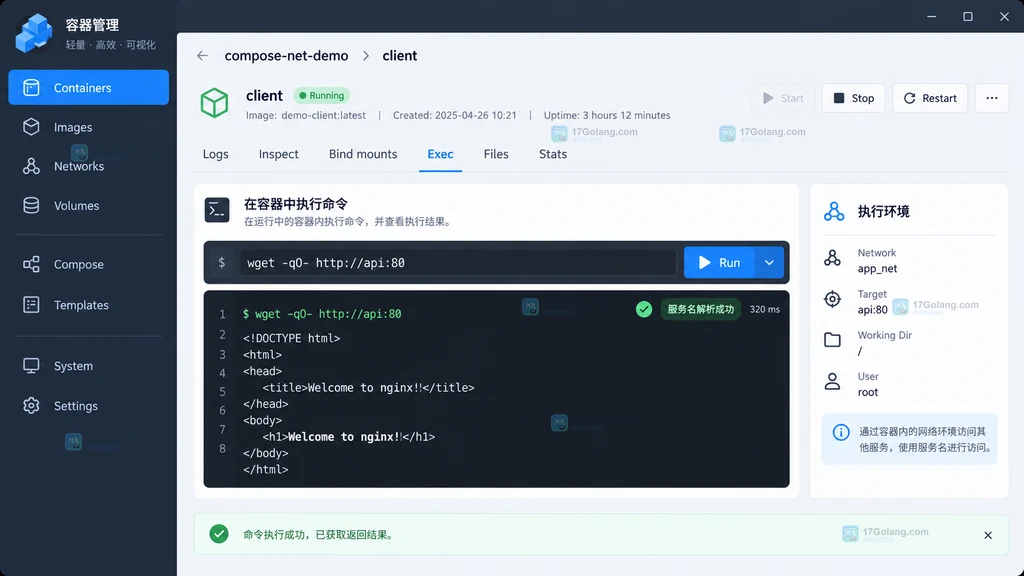1024x576 pixels.
Task: Click the info icon in tip box
Action: (x=841, y=432)
